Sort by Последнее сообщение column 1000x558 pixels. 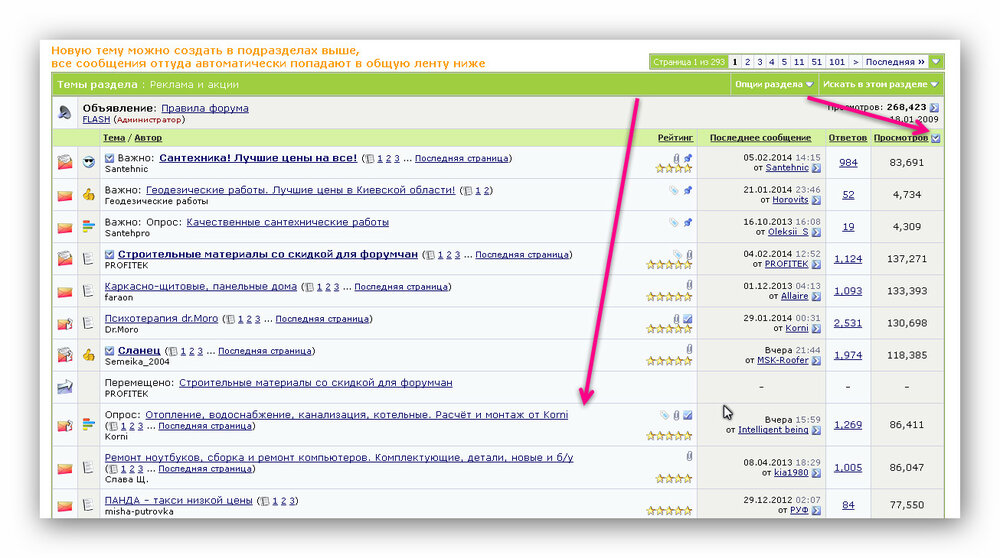point(760,138)
